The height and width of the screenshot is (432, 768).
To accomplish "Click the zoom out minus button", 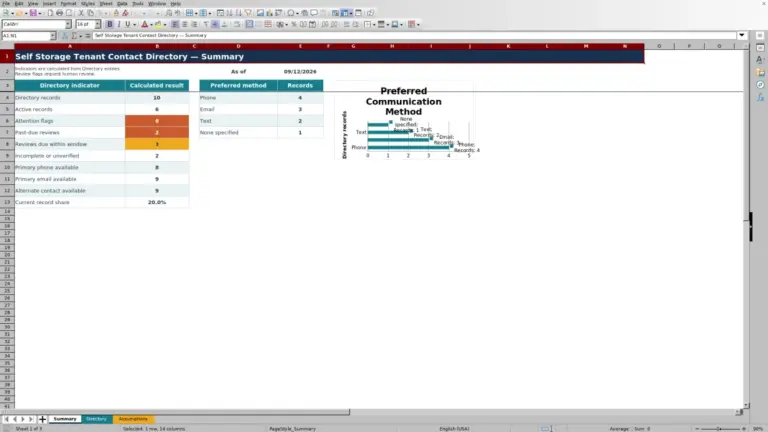I will [697, 429].
